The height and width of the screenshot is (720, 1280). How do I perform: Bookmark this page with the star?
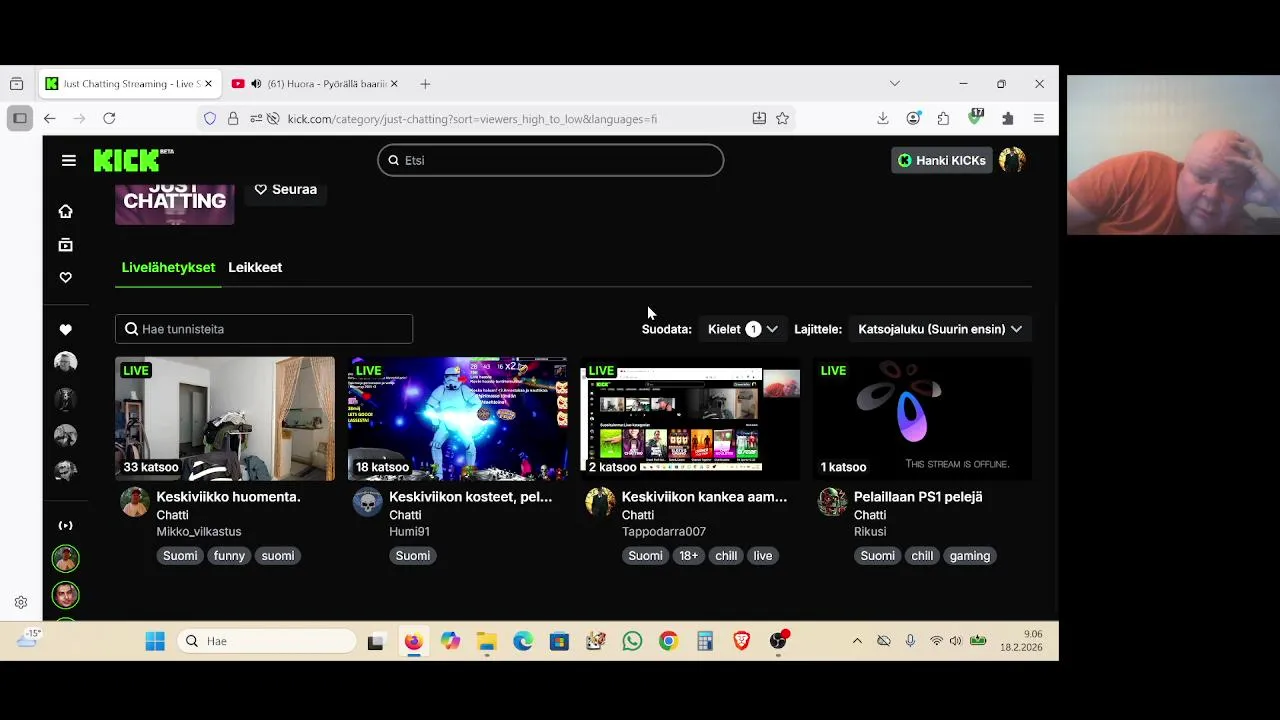point(782,118)
